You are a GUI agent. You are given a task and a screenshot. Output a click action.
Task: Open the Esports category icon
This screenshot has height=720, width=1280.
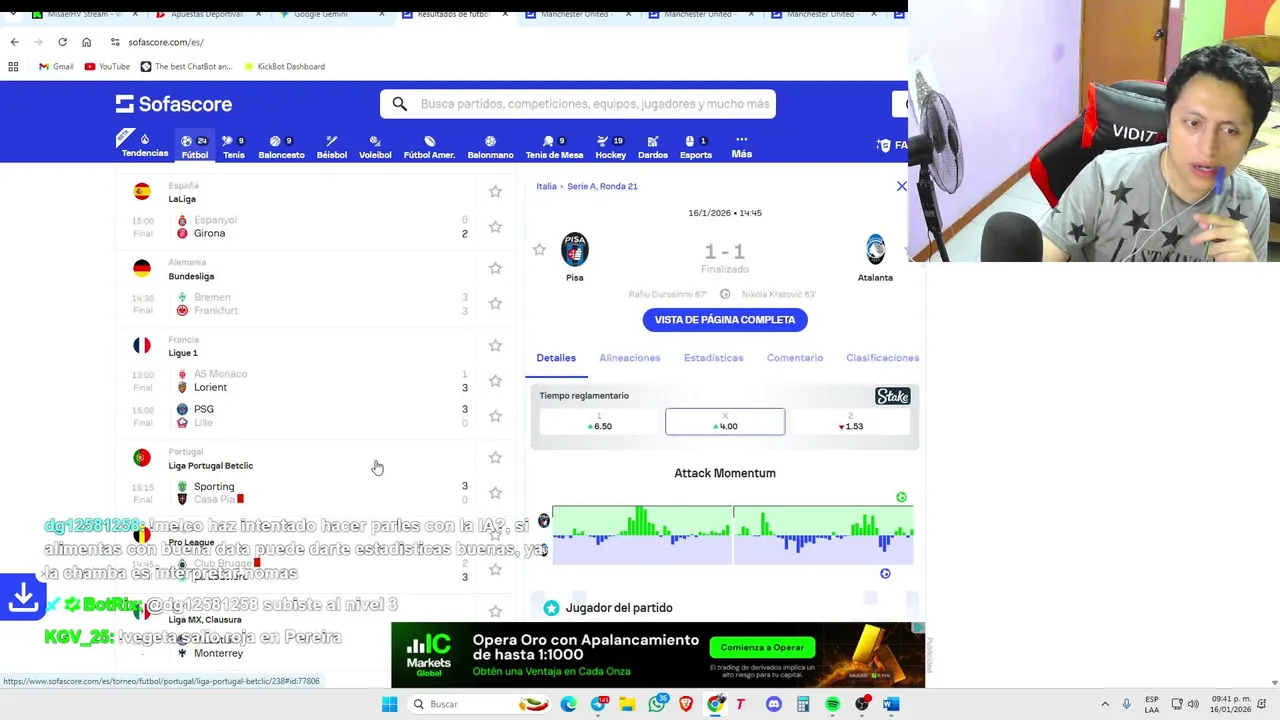coord(696,147)
